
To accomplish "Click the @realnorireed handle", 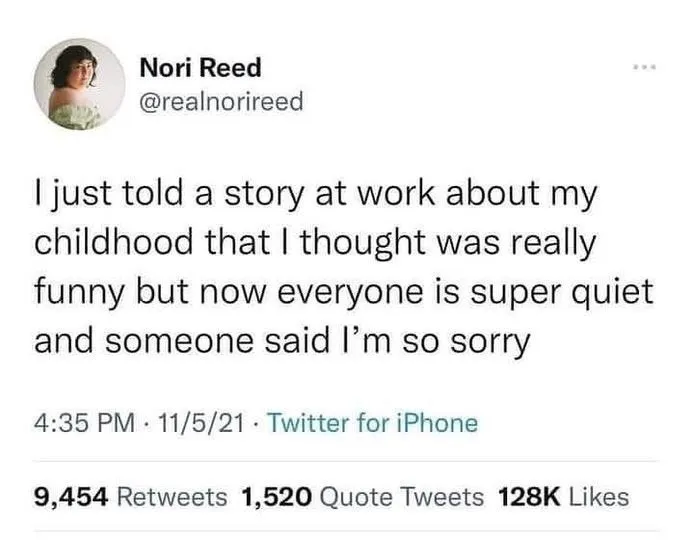I will click(220, 102).
